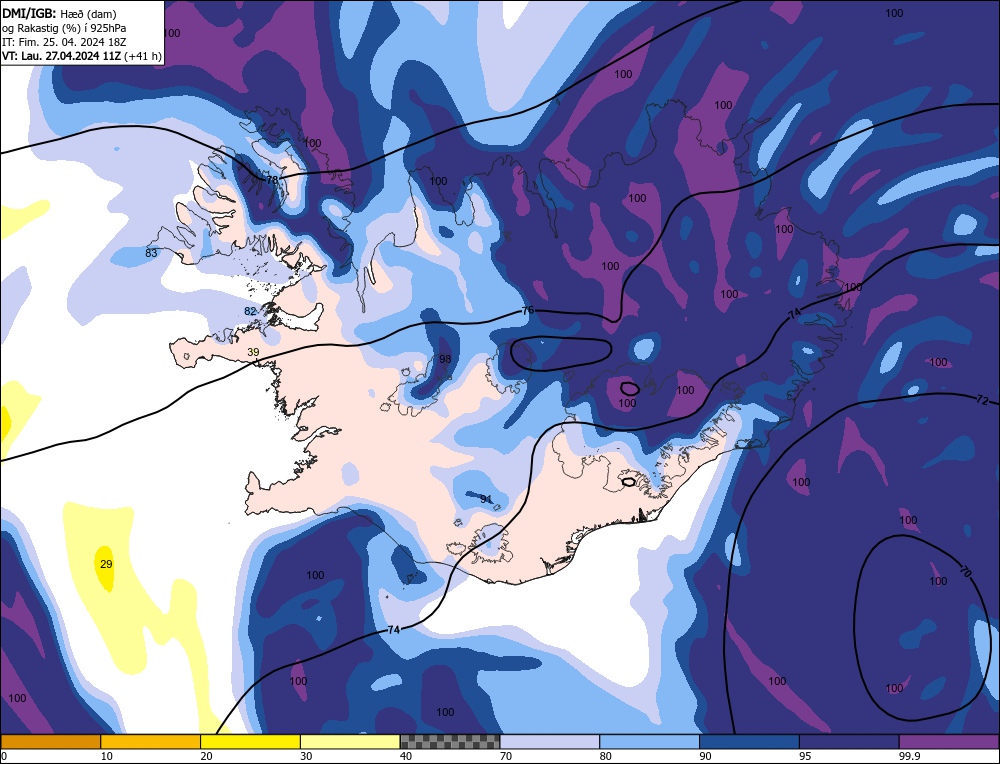Click the contour line label "76"
The height and width of the screenshot is (764, 1000).
coord(527,310)
